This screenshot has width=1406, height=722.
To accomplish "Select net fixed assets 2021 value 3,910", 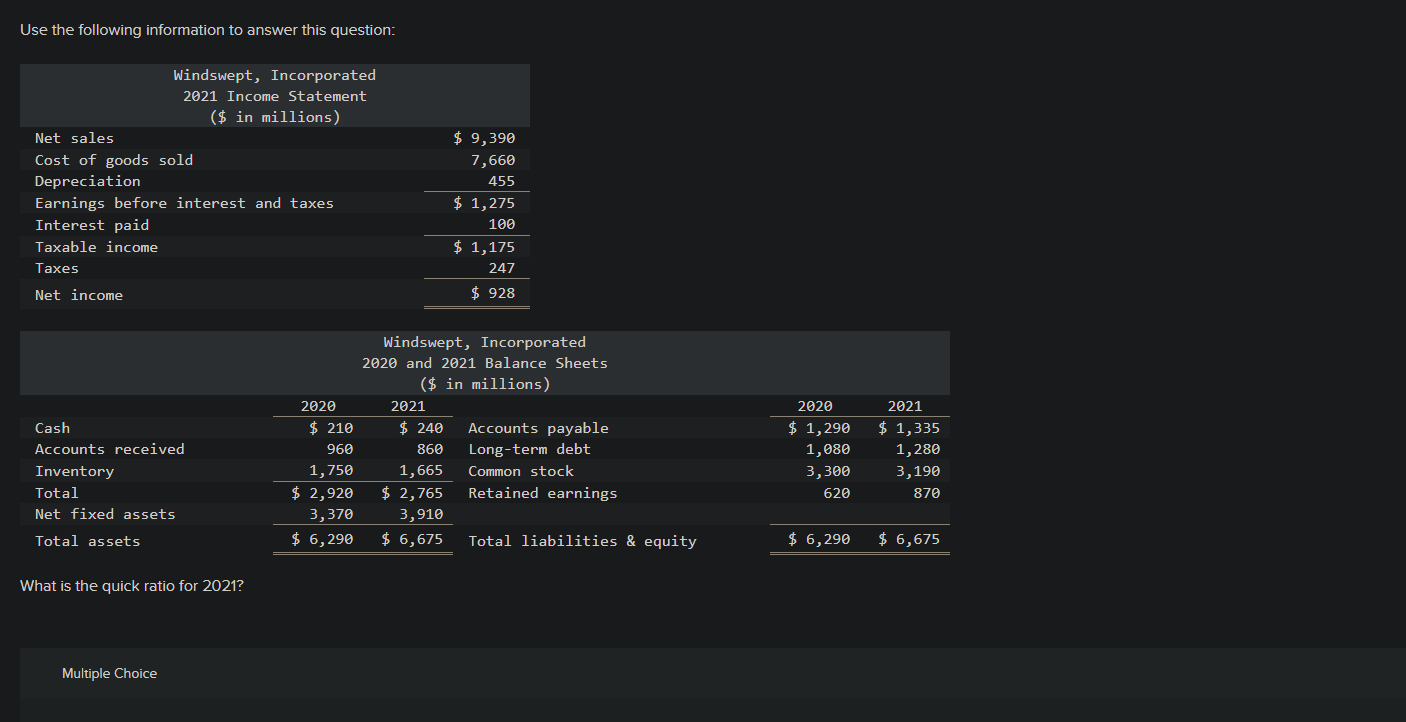I will [x=421, y=514].
